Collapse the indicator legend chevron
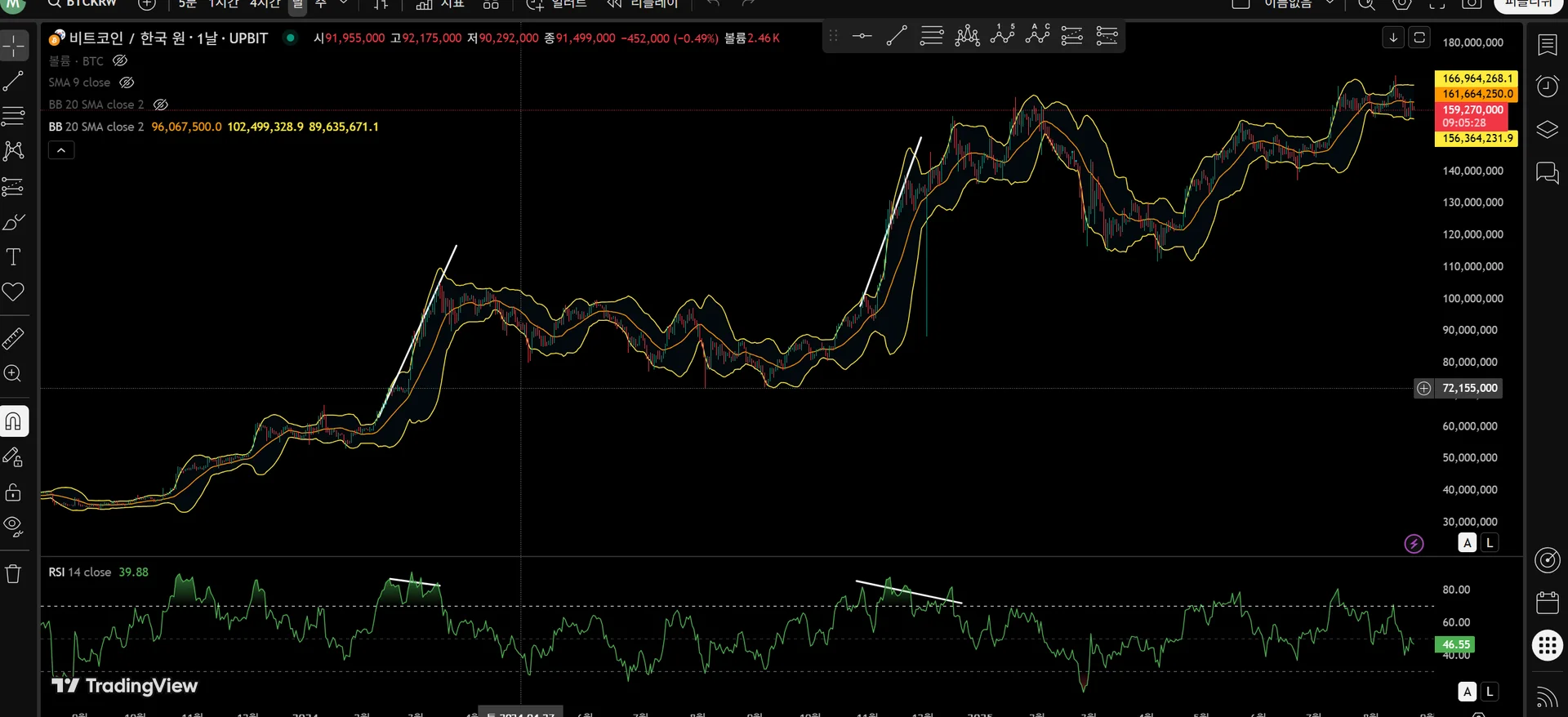 (x=61, y=150)
